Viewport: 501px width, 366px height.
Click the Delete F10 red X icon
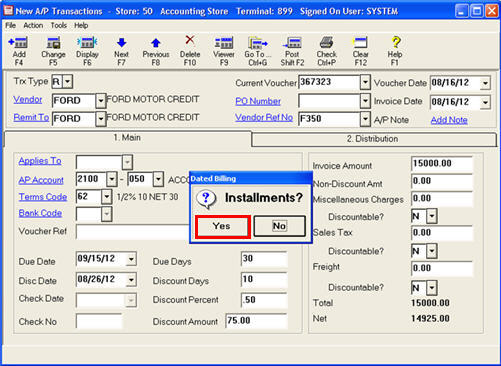[190, 41]
